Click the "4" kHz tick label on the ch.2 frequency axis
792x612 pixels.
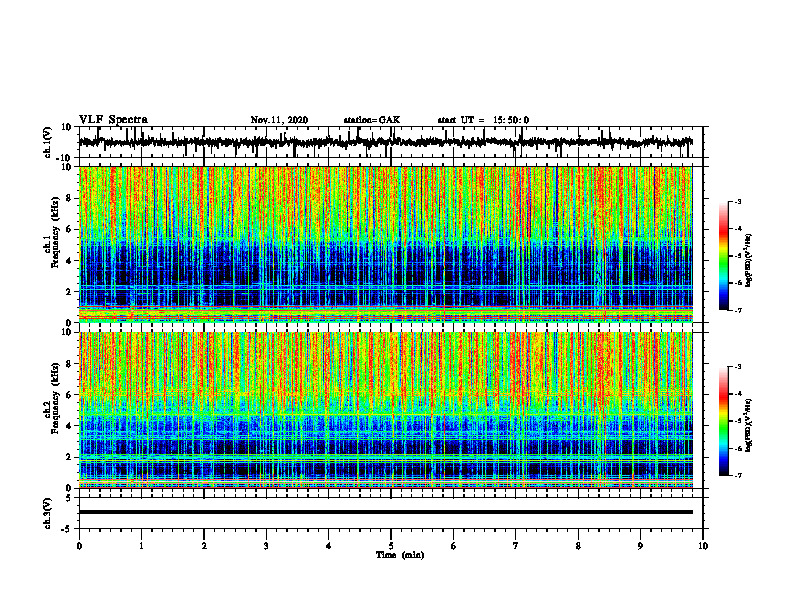click(70, 426)
